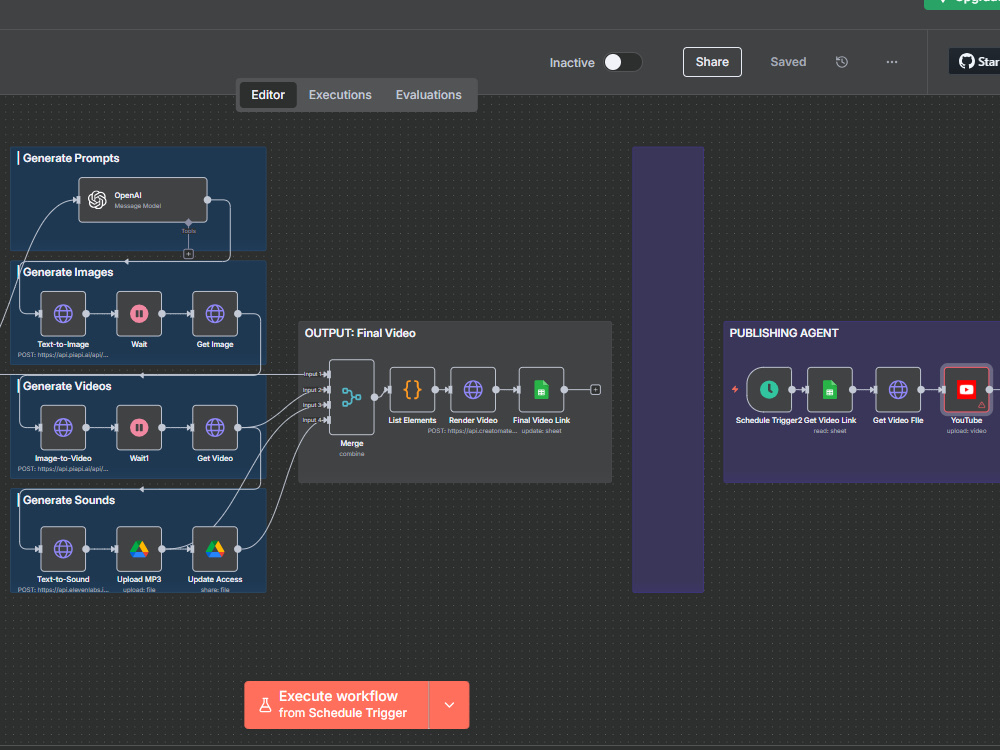
Task: Switch to the Evaluations tab
Action: (429, 94)
